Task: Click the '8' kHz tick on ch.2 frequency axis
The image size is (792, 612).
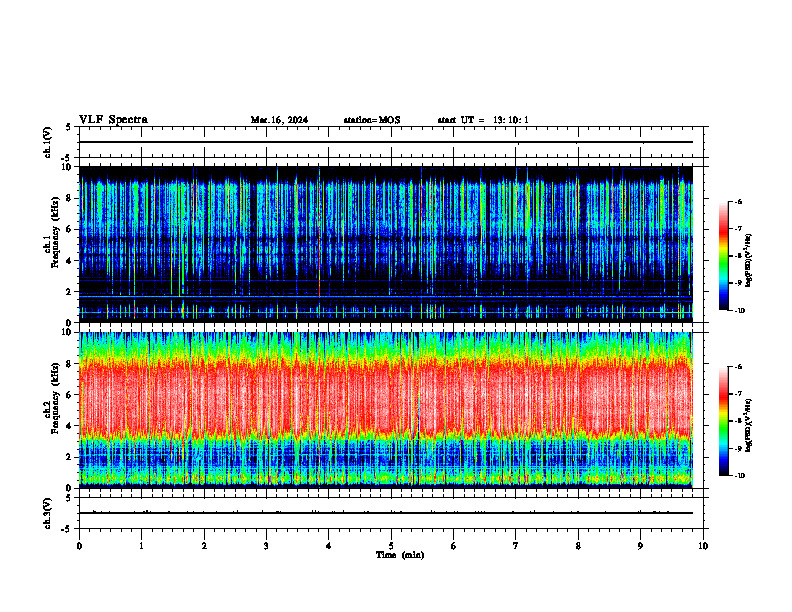Action: click(70, 364)
